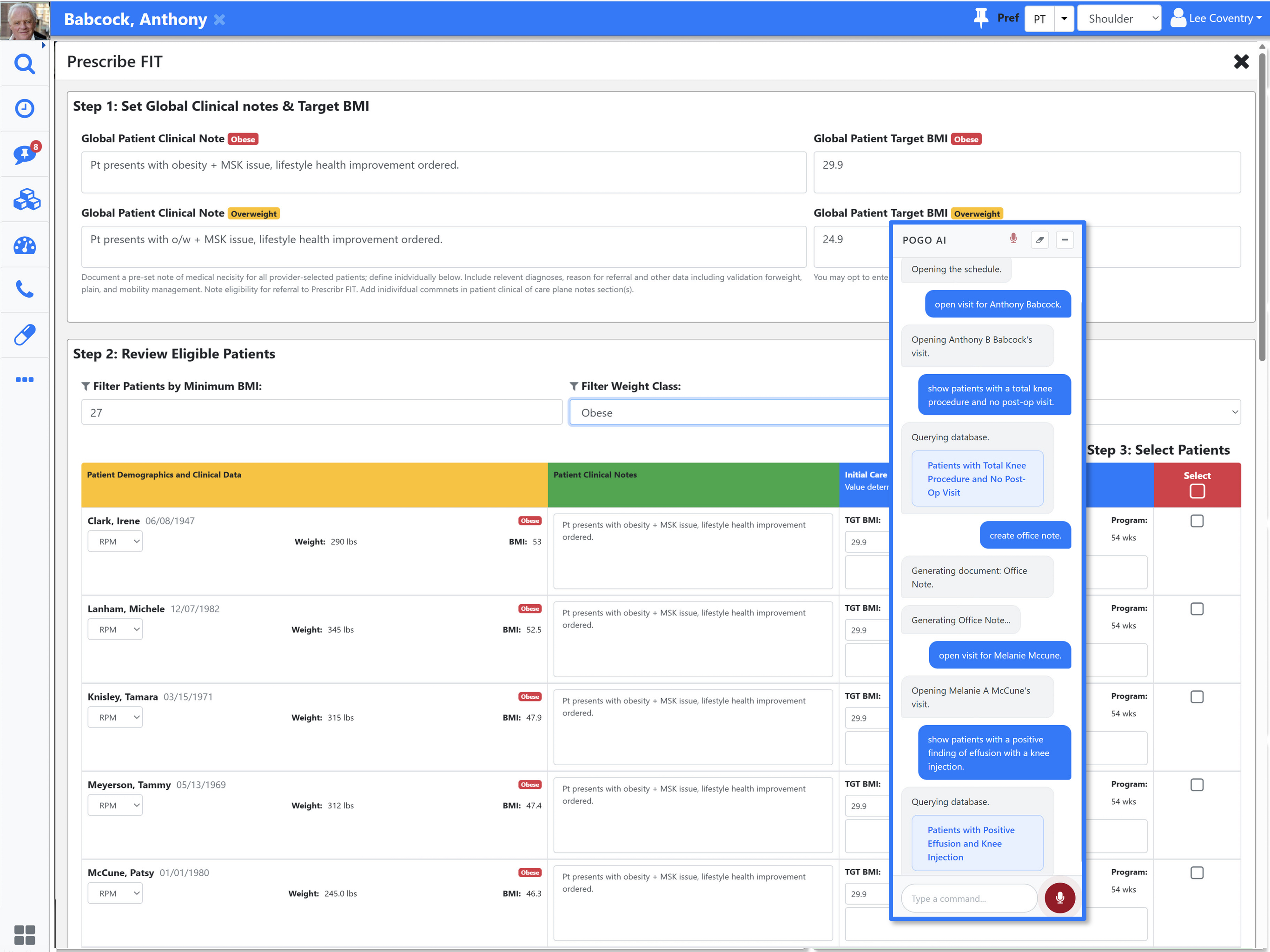This screenshot has height=952, width=1270.
Task: Click the Babcock, Anthony patient name tab
Action: [x=135, y=20]
